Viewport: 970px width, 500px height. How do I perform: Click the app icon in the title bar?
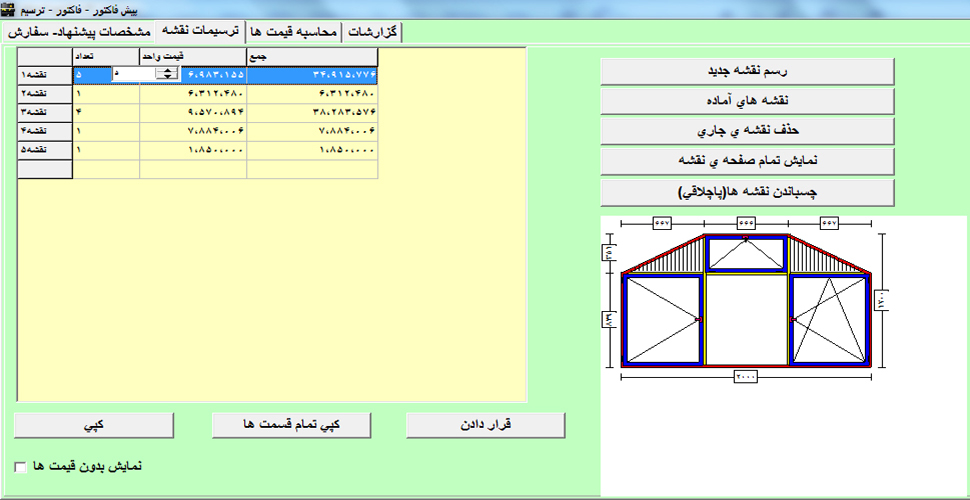point(9,9)
